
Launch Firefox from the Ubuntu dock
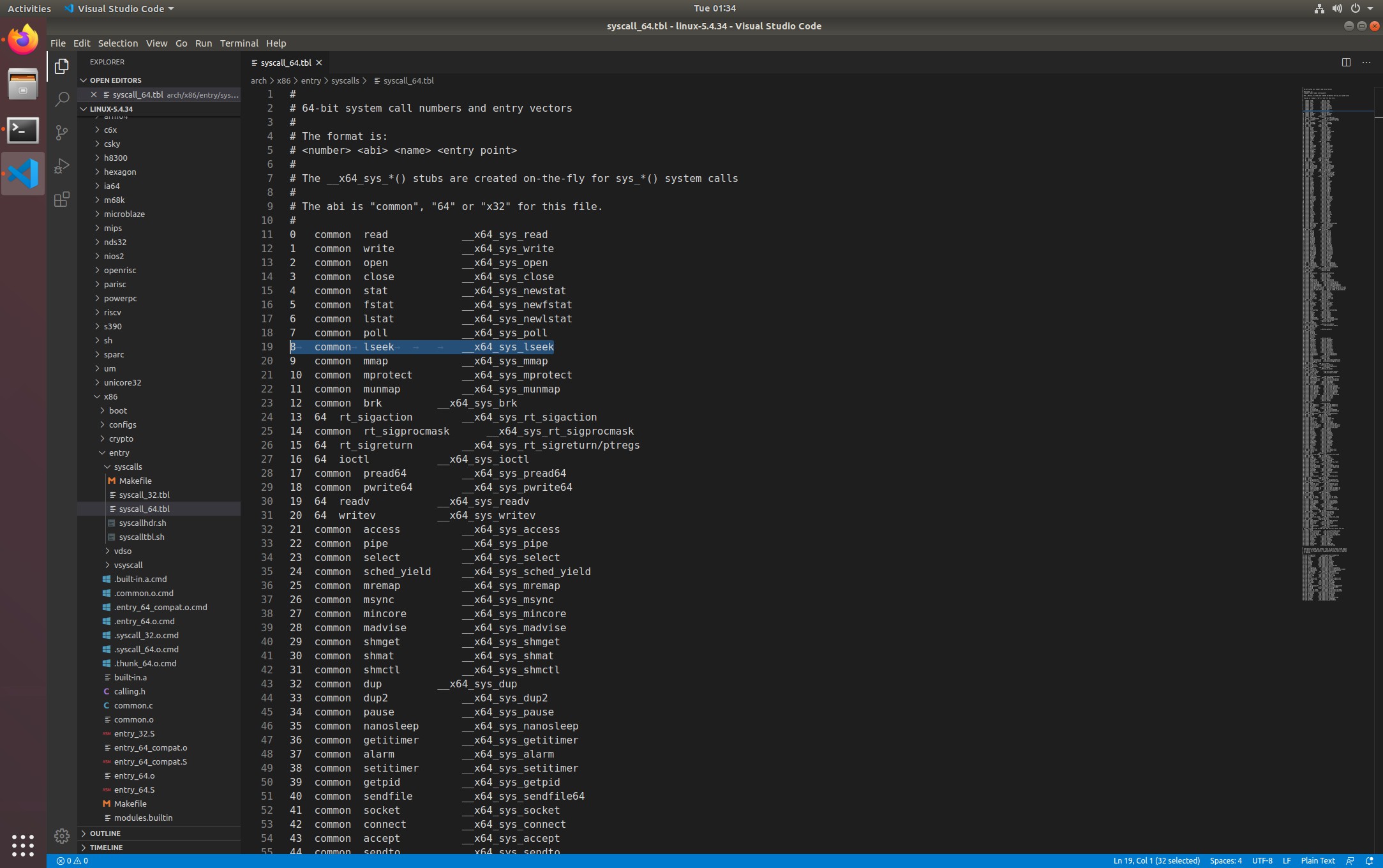point(23,40)
